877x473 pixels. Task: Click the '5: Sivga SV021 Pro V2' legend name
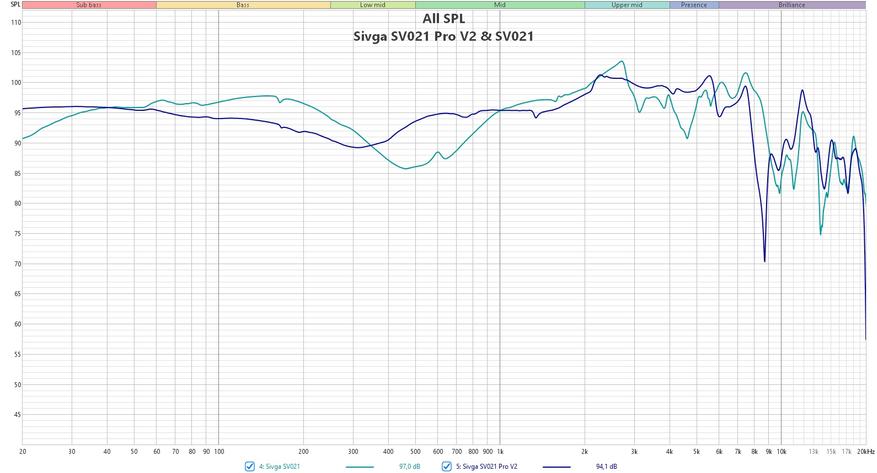click(x=487, y=466)
